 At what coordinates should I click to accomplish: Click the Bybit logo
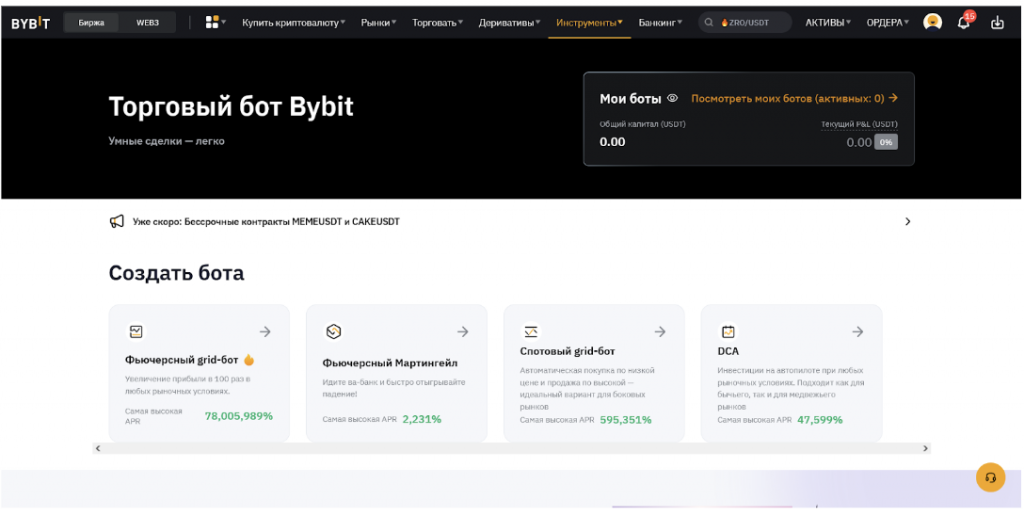tap(30, 22)
